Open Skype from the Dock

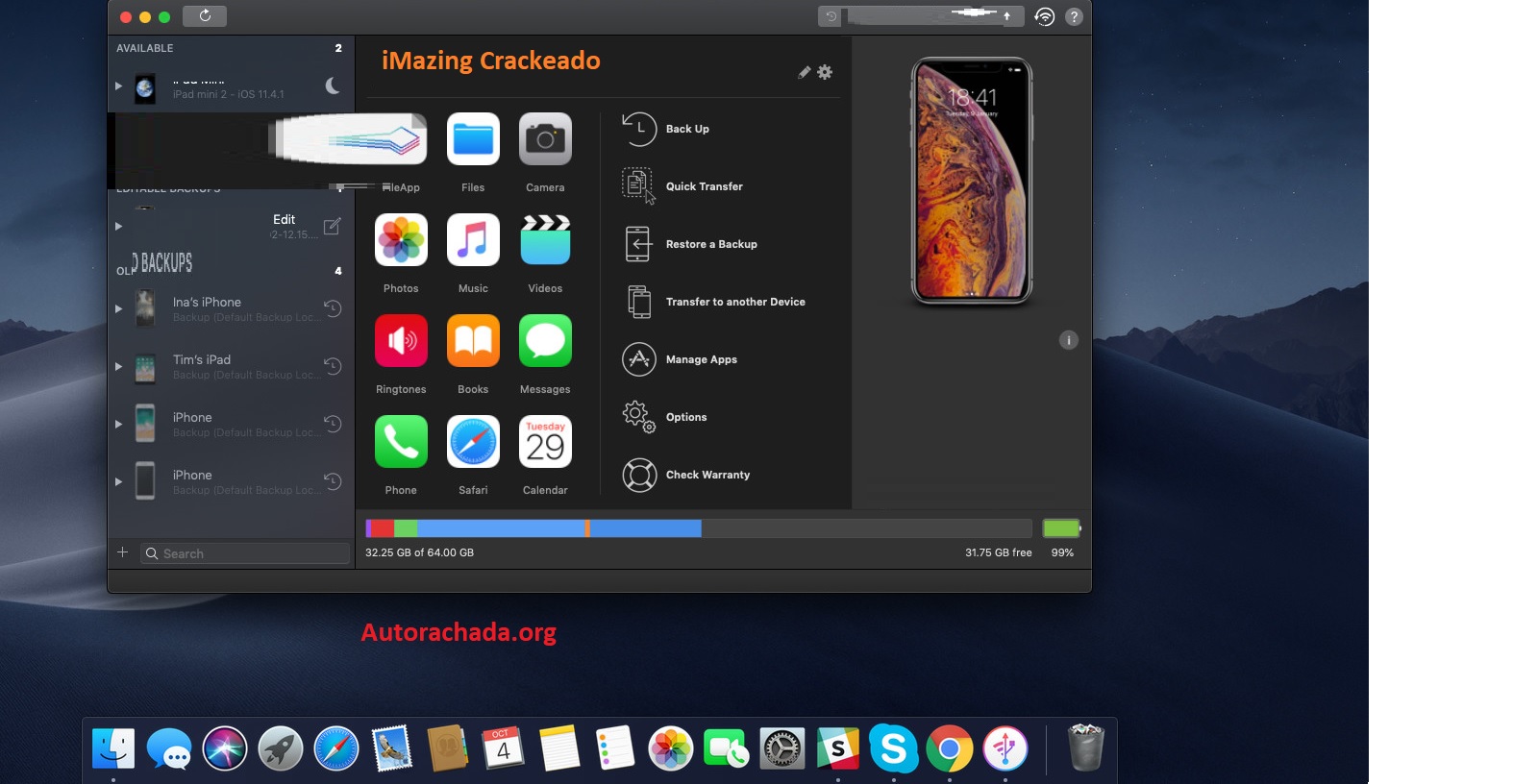[x=893, y=748]
